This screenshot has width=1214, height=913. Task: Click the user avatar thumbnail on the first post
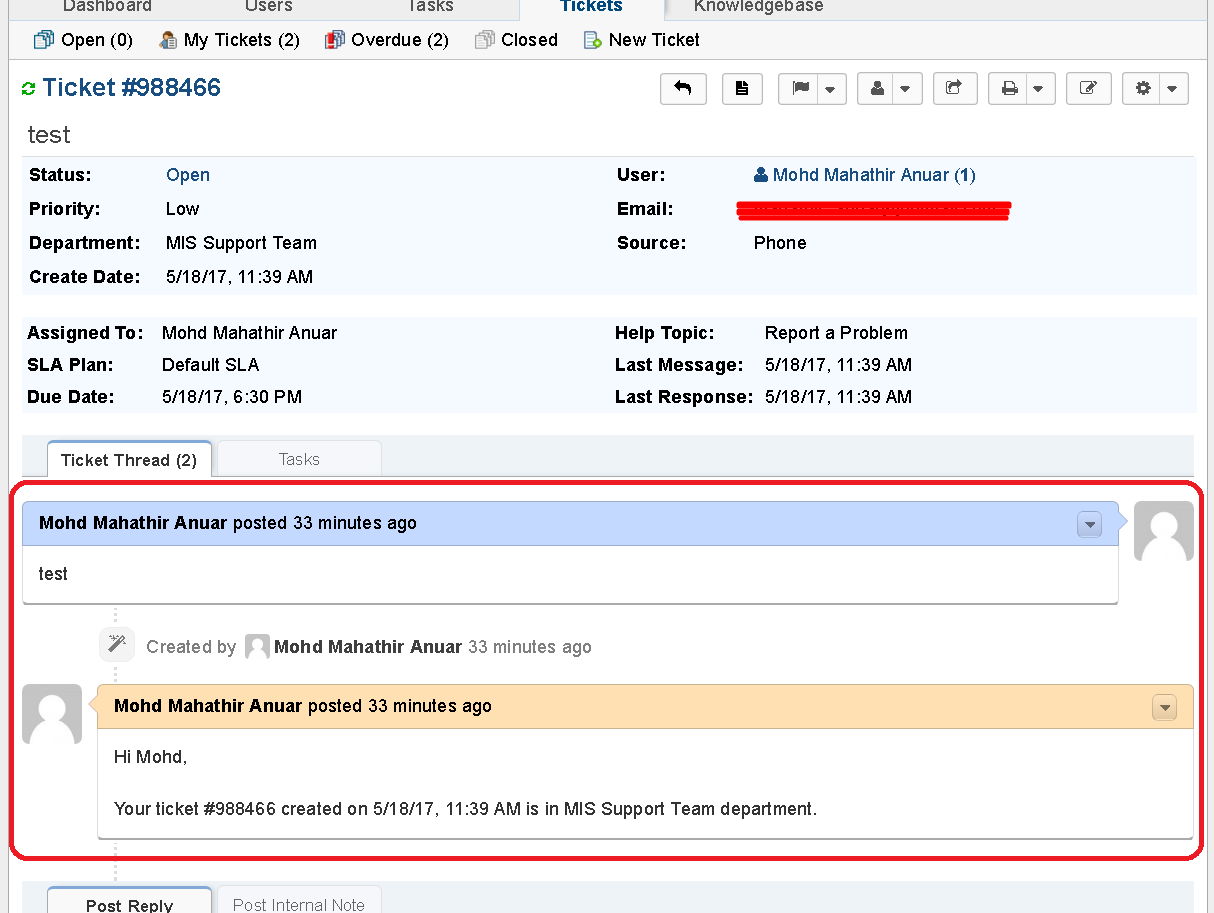coord(1163,530)
